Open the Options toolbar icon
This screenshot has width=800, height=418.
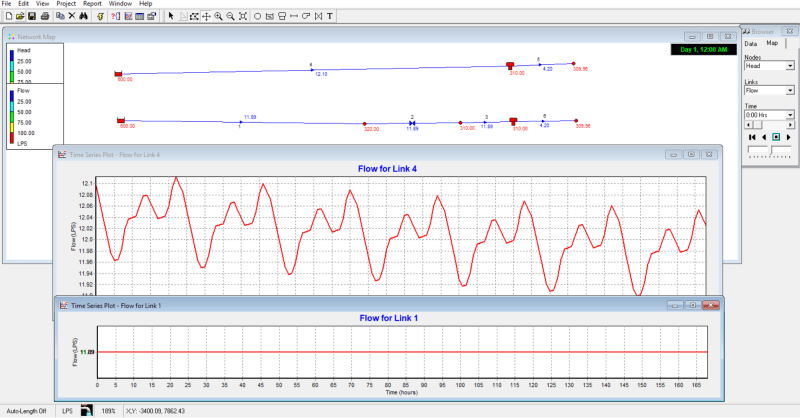[x=152, y=16]
